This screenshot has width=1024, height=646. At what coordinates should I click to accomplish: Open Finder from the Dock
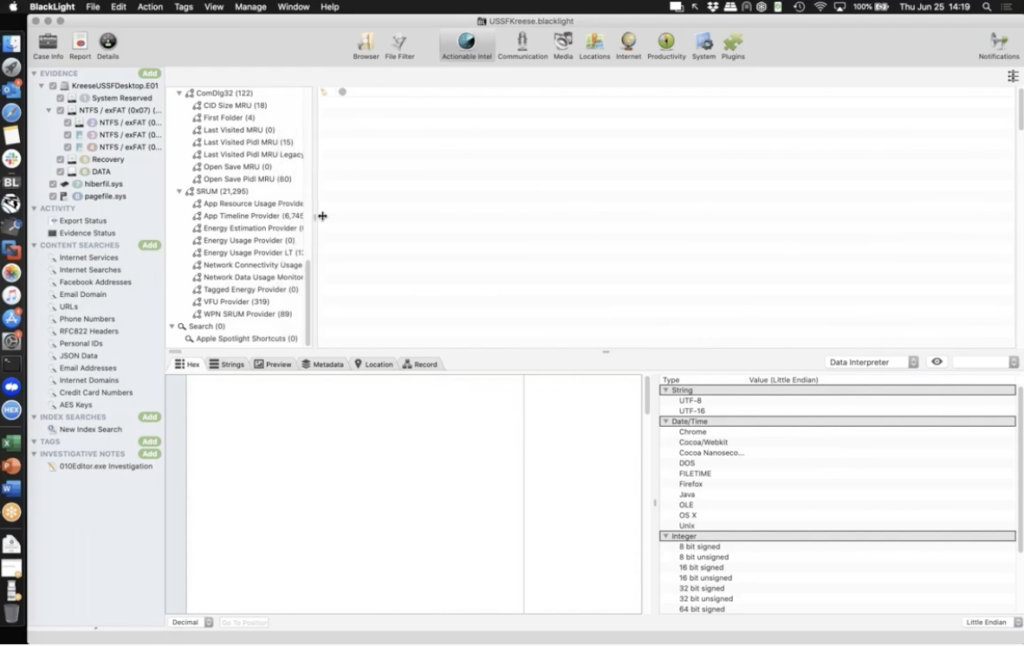11,44
